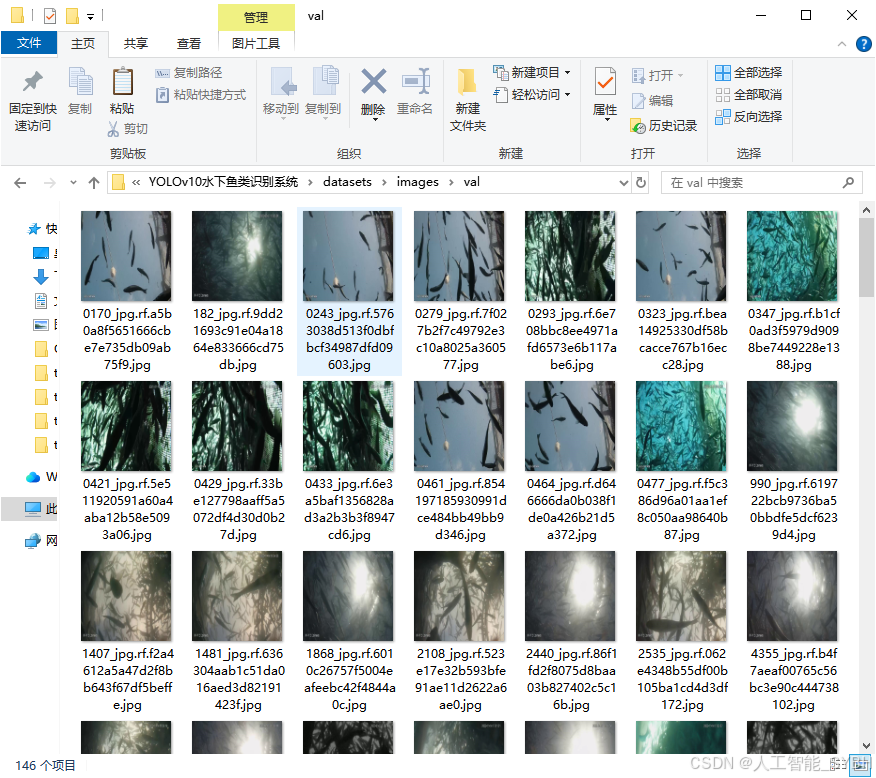Select thumbnail 0347_jpg.rf.b1cf
Viewport: 876px width, 778px height.
point(792,256)
